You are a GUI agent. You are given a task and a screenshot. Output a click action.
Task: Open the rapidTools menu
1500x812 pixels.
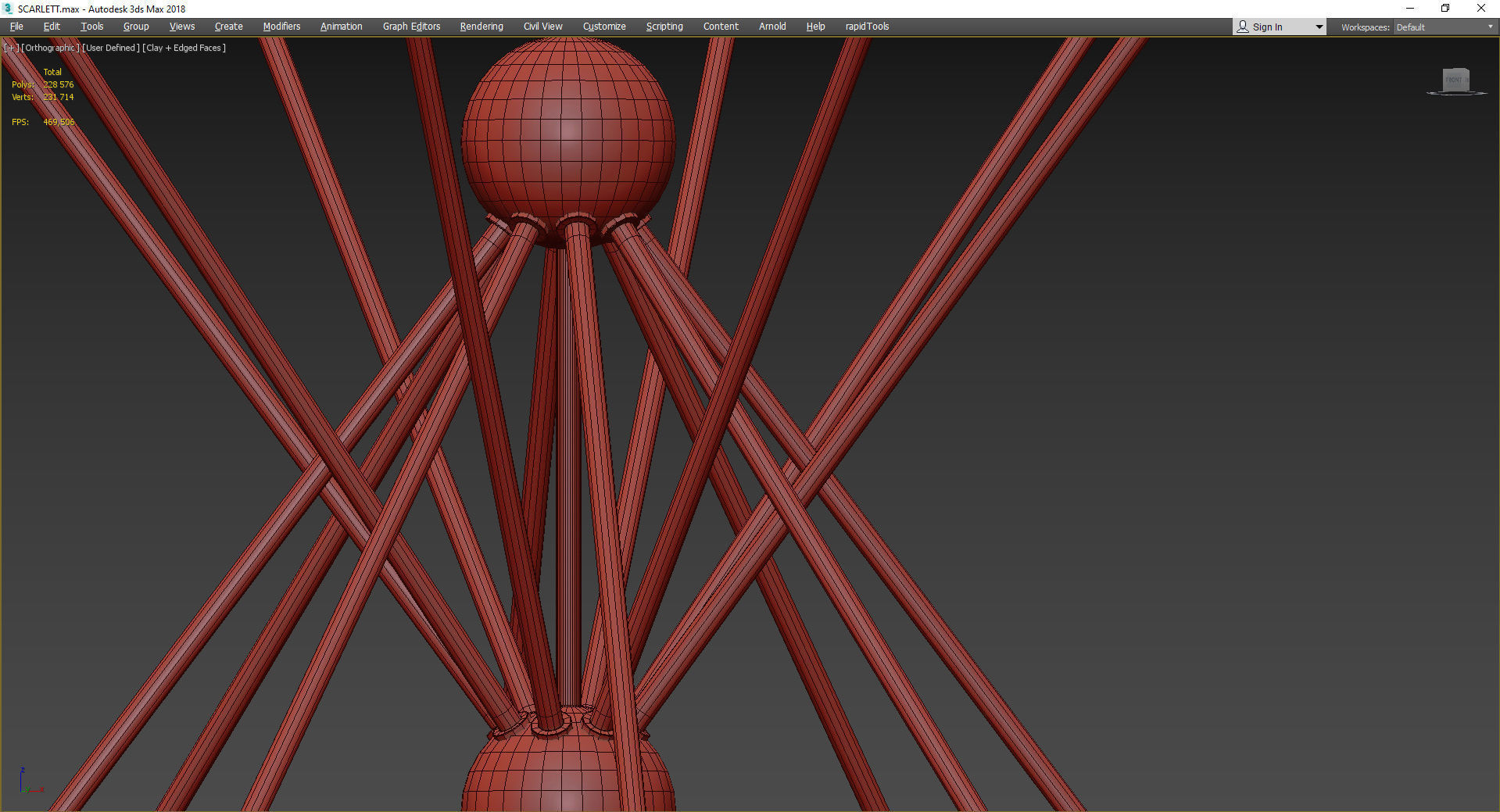coord(867,27)
